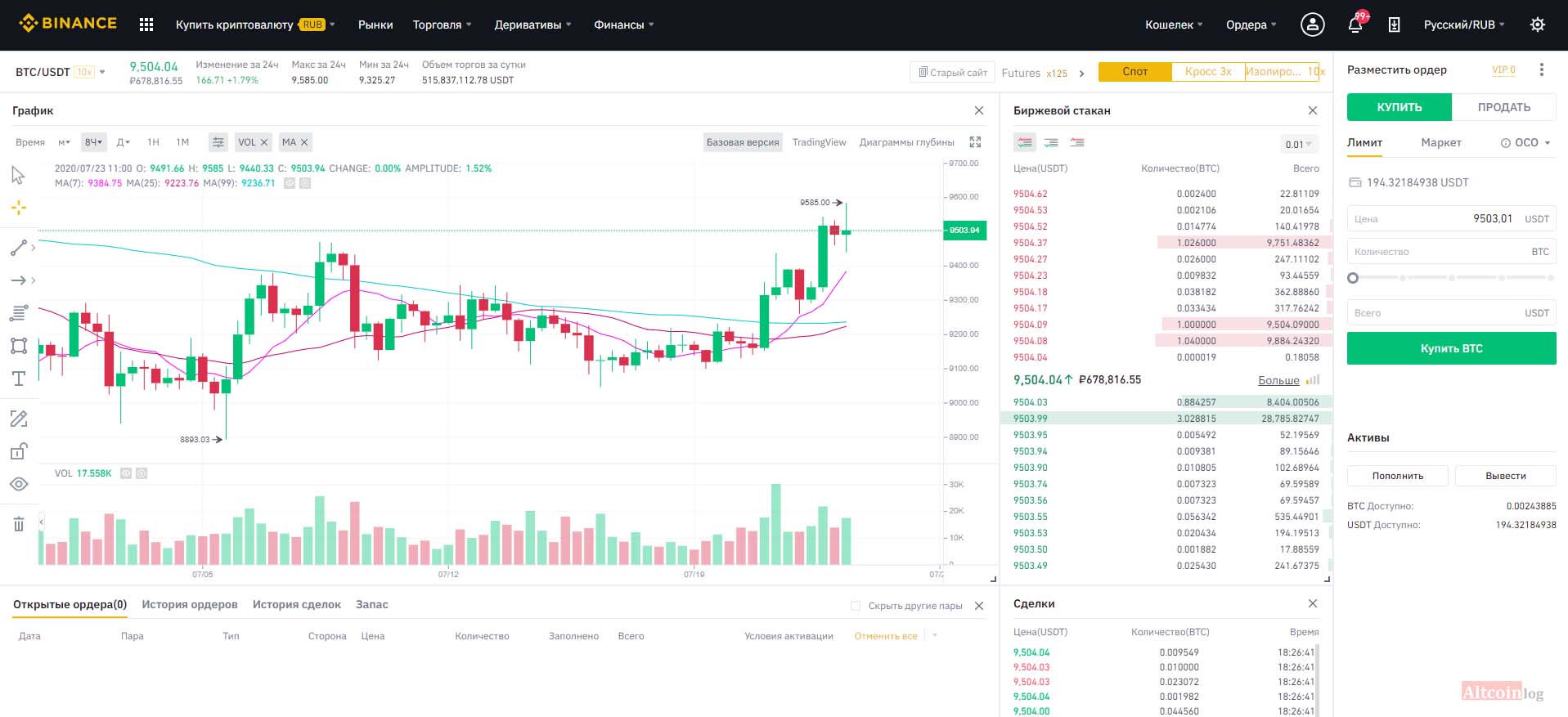Close the Биржевой стакан panel
1568x717 pixels.
1313,110
